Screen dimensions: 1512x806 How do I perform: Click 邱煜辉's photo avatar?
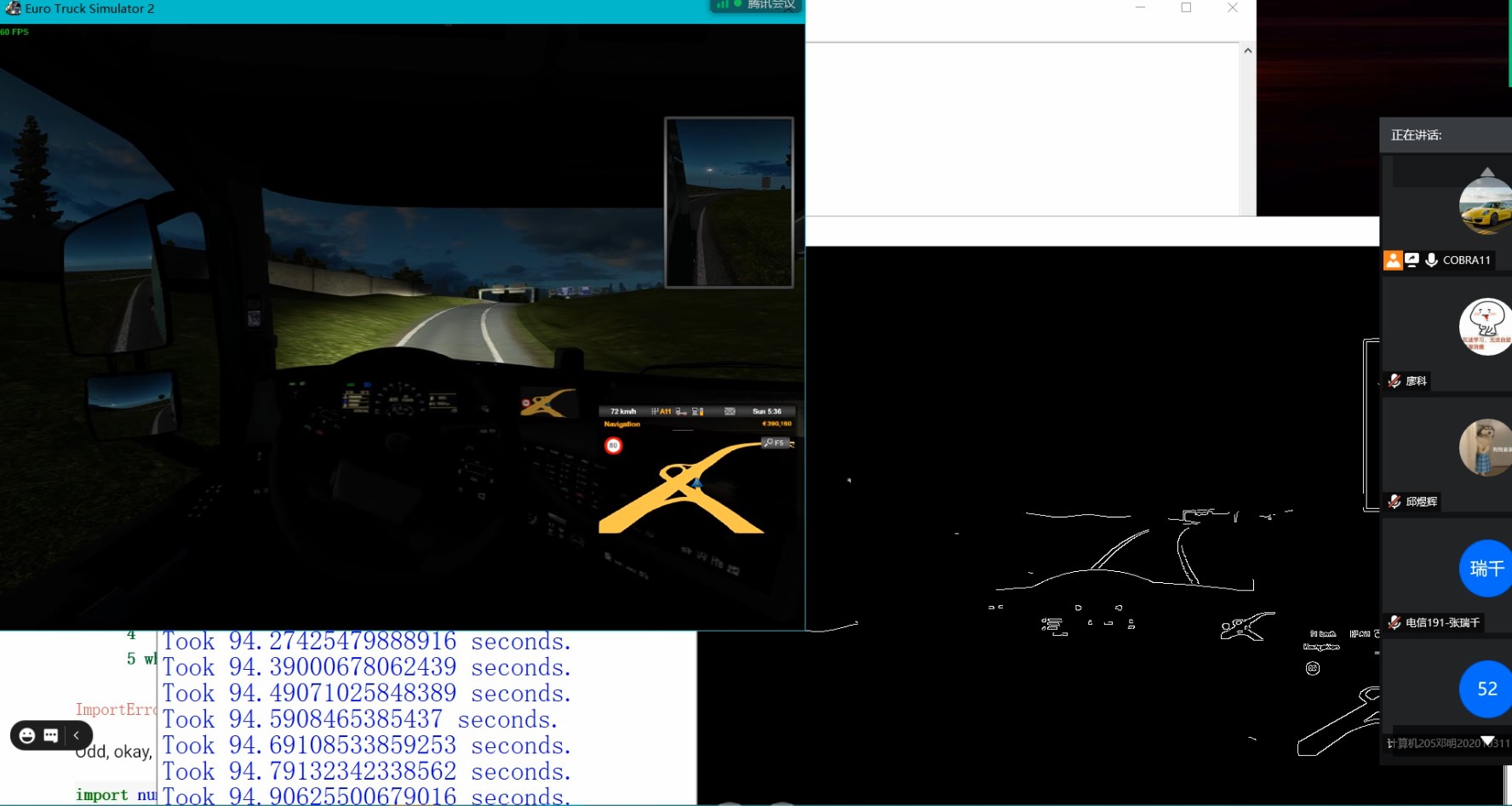1486,447
